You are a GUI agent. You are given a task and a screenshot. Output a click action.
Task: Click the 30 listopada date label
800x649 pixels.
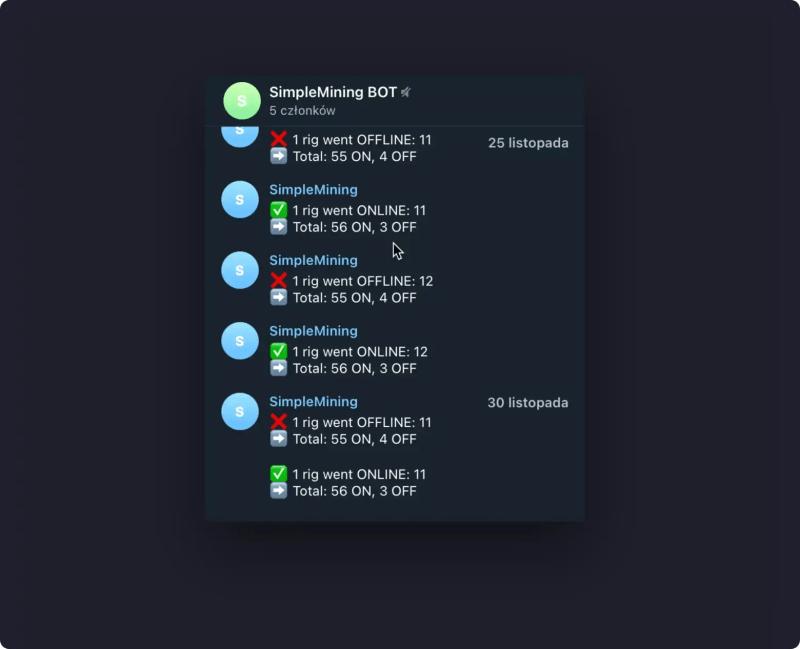[x=528, y=403]
